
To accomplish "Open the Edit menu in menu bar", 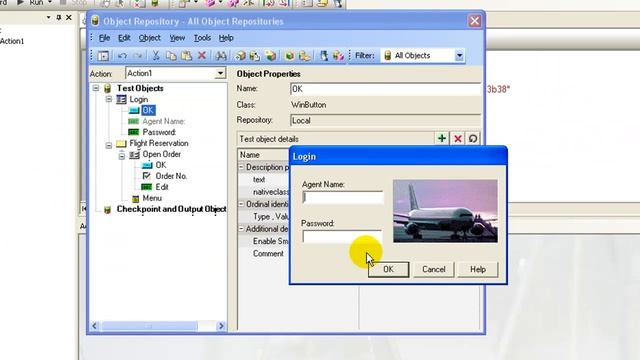I will (124, 38).
